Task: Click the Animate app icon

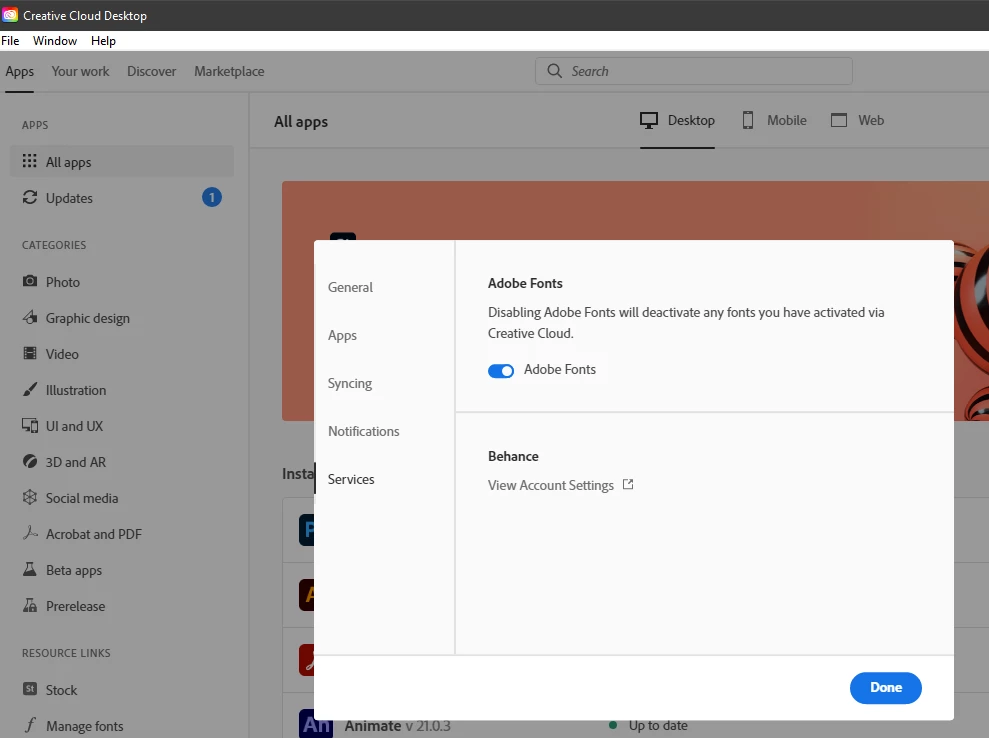Action: click(x=316, y=724)
